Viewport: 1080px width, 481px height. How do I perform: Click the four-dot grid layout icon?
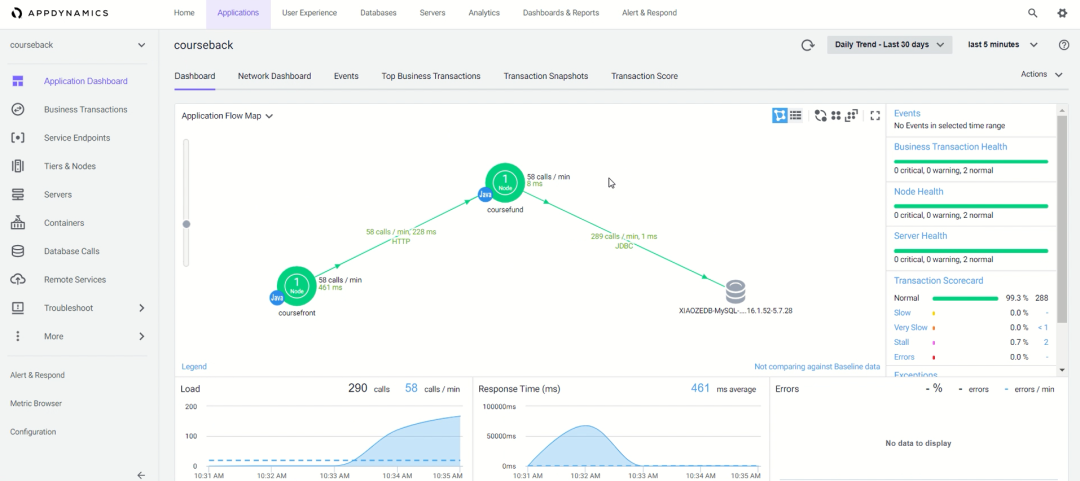(836, 116)
